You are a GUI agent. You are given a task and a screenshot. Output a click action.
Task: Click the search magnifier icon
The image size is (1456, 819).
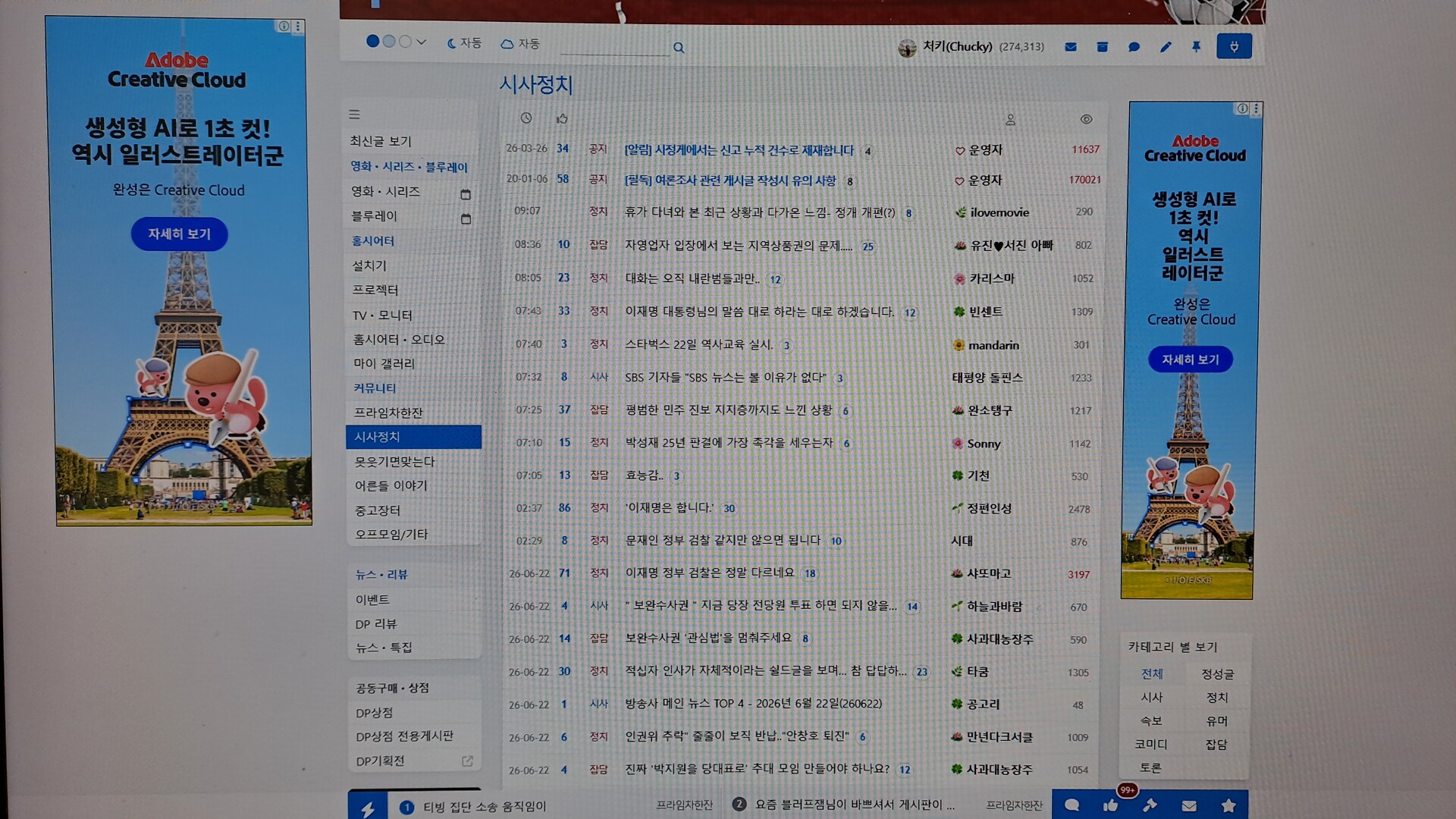point(679,48)
